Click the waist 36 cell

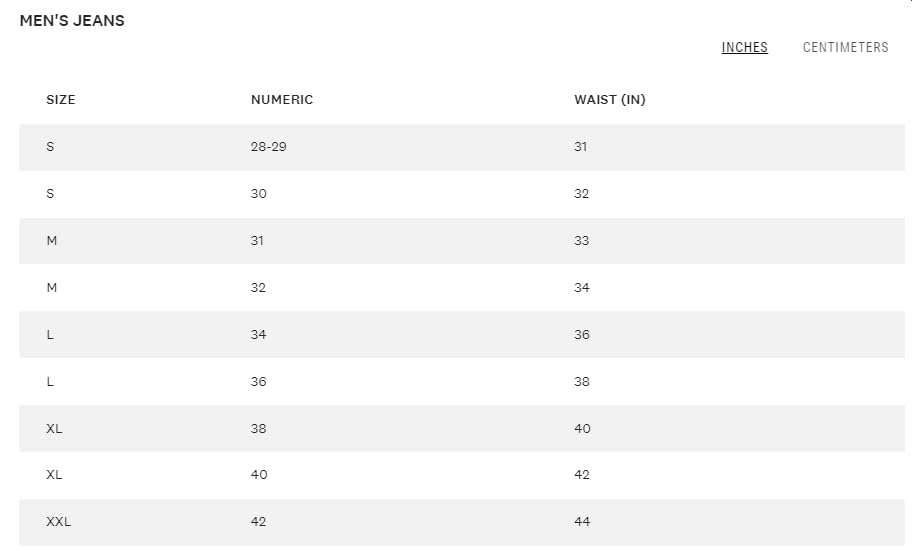(x=582, y=335)
